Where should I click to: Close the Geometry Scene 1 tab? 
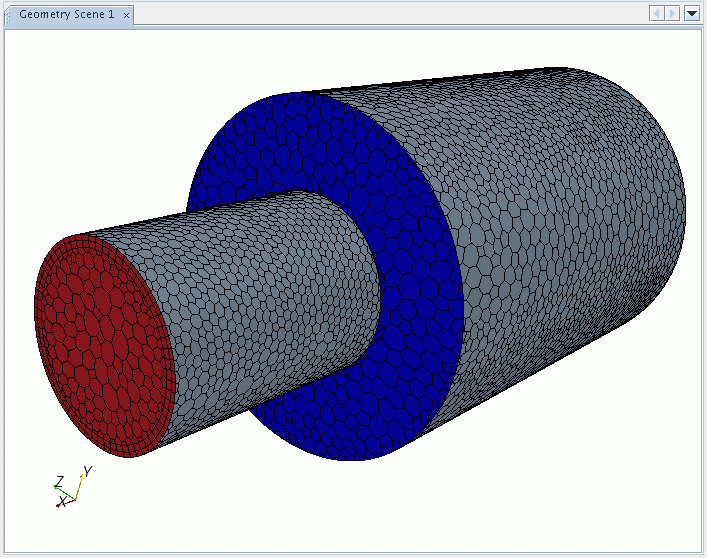(x=126, y=15)
